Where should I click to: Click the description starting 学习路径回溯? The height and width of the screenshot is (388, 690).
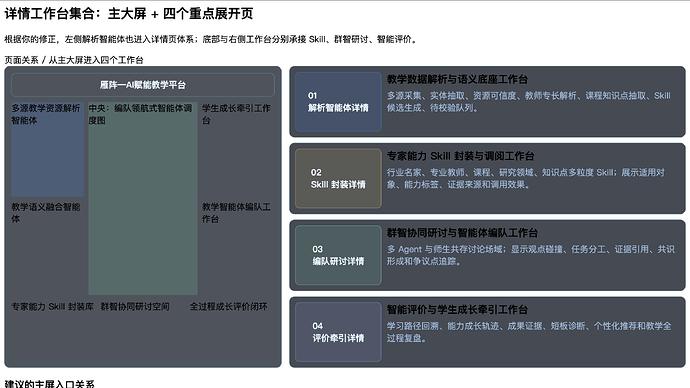click(529, 332)
